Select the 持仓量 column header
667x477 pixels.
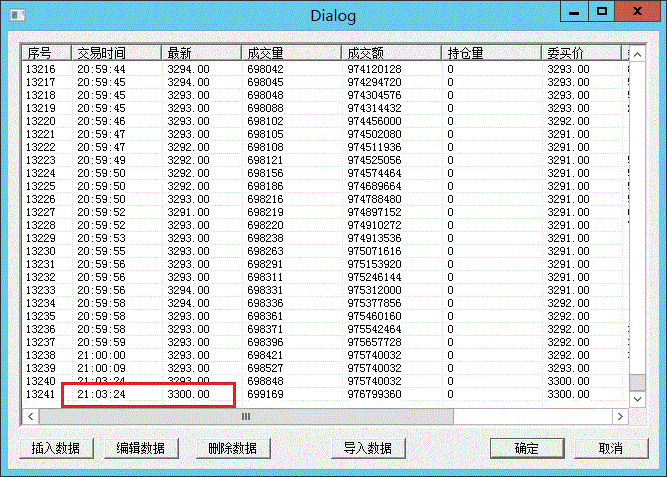click(x=492, y=52)
